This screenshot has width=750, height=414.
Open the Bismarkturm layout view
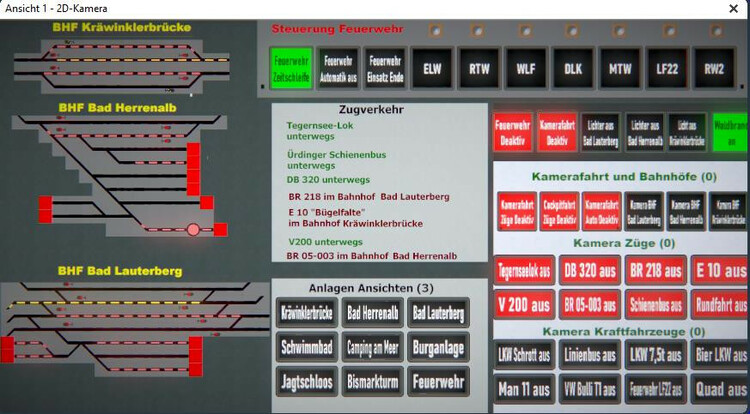[x=373, y=381]
